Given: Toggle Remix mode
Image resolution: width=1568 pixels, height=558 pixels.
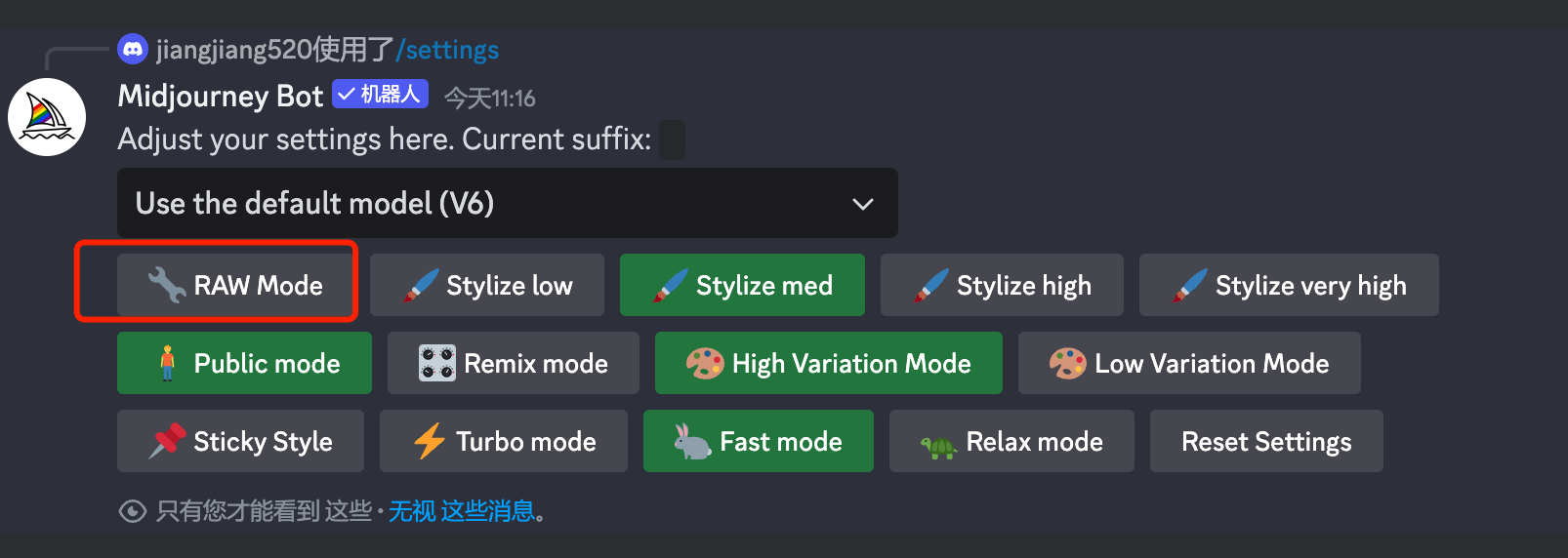Looking at the screenshot, I should tap(514, 363).
